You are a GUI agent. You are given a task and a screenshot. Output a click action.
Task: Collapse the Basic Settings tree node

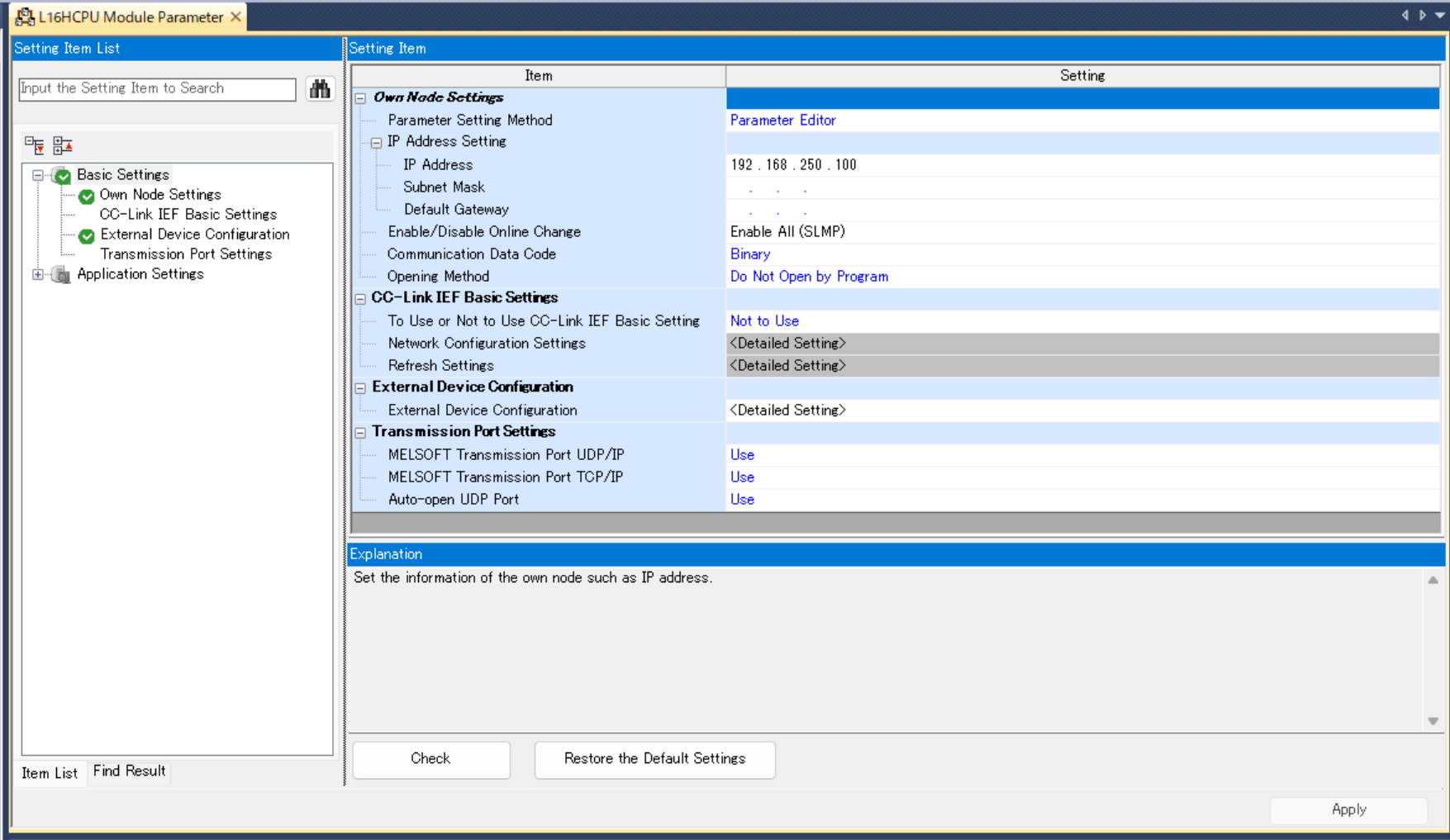tap(38, 175)
